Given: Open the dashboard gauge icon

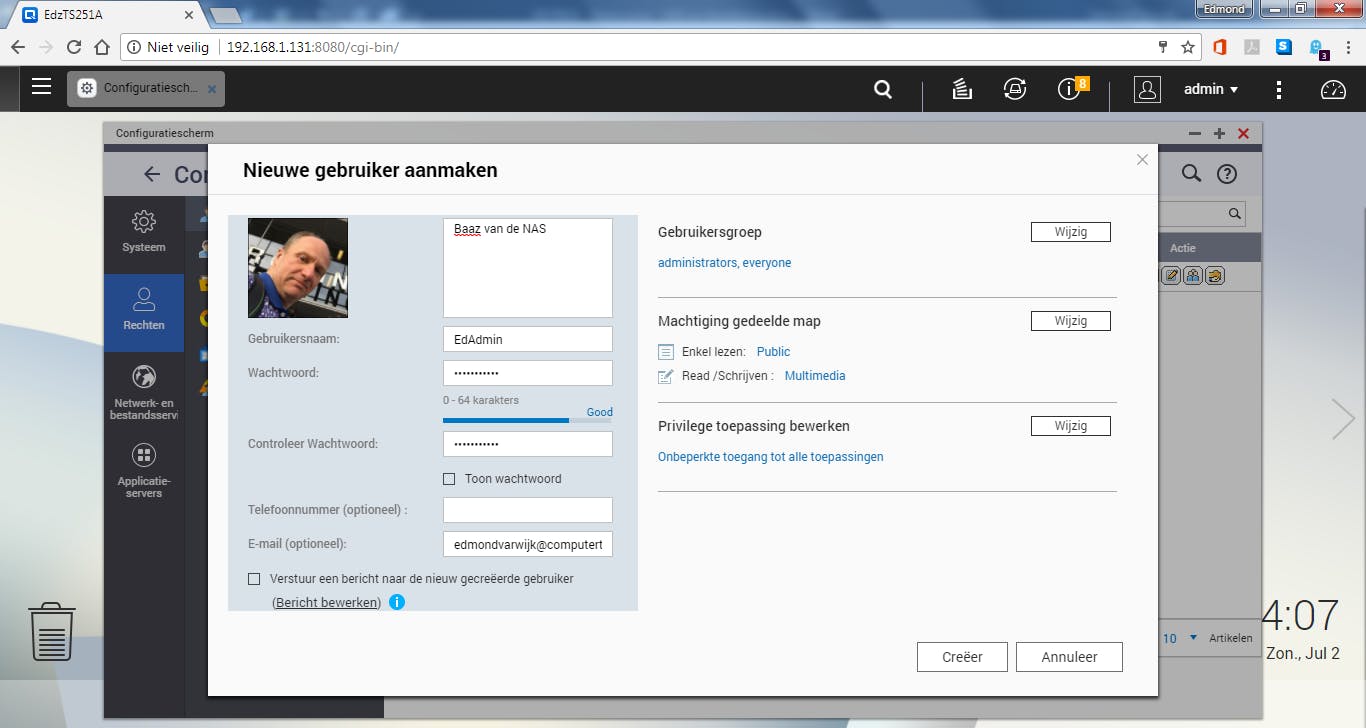Looking at the screenshot, I should pos(1334,89).
